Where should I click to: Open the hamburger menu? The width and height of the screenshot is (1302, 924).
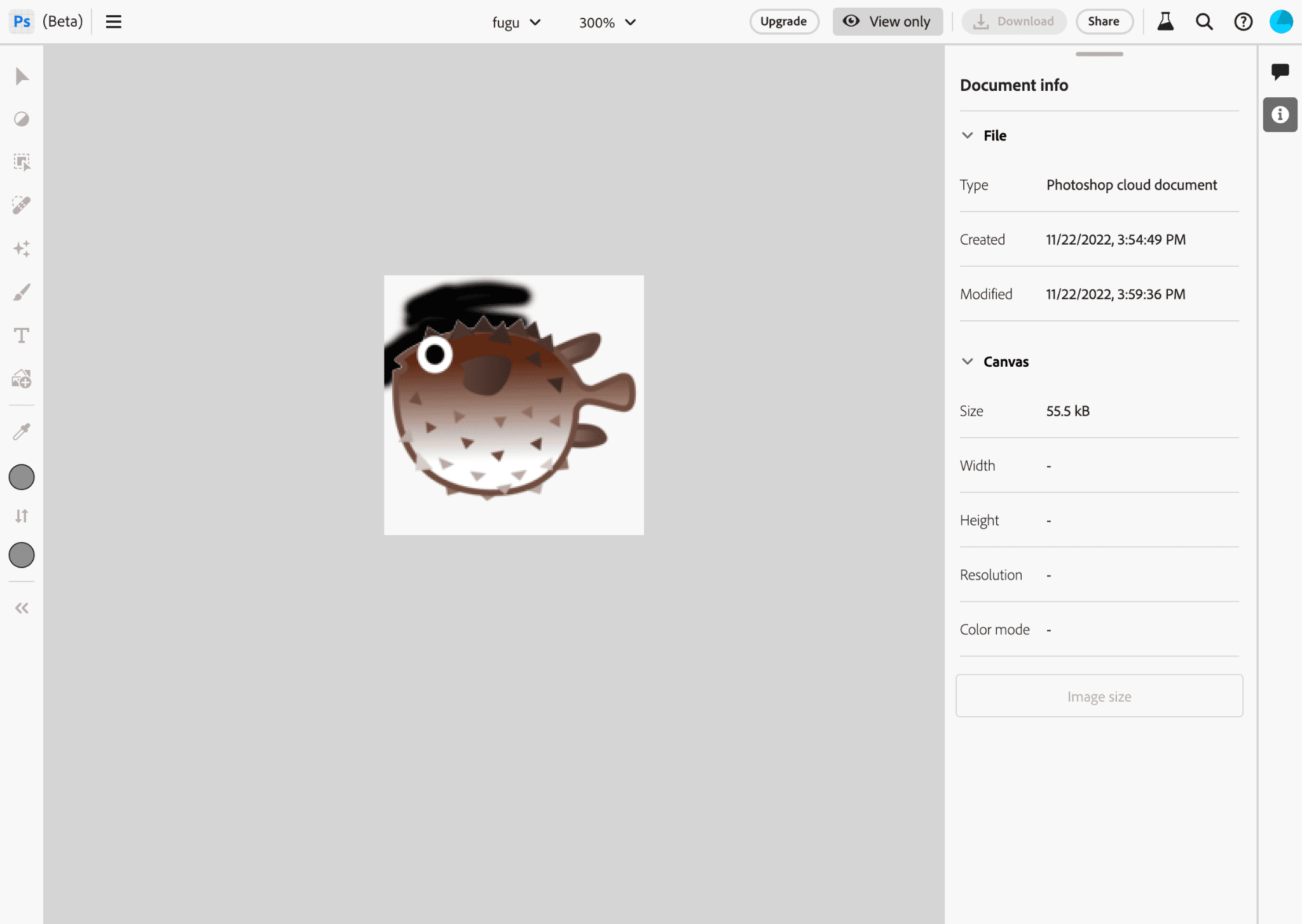pos(113,22)
